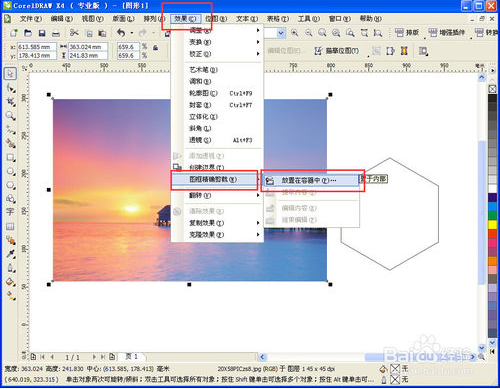Select the Outline pen tool in toolbox
The image size is (500, 389).
click(10, 268)
